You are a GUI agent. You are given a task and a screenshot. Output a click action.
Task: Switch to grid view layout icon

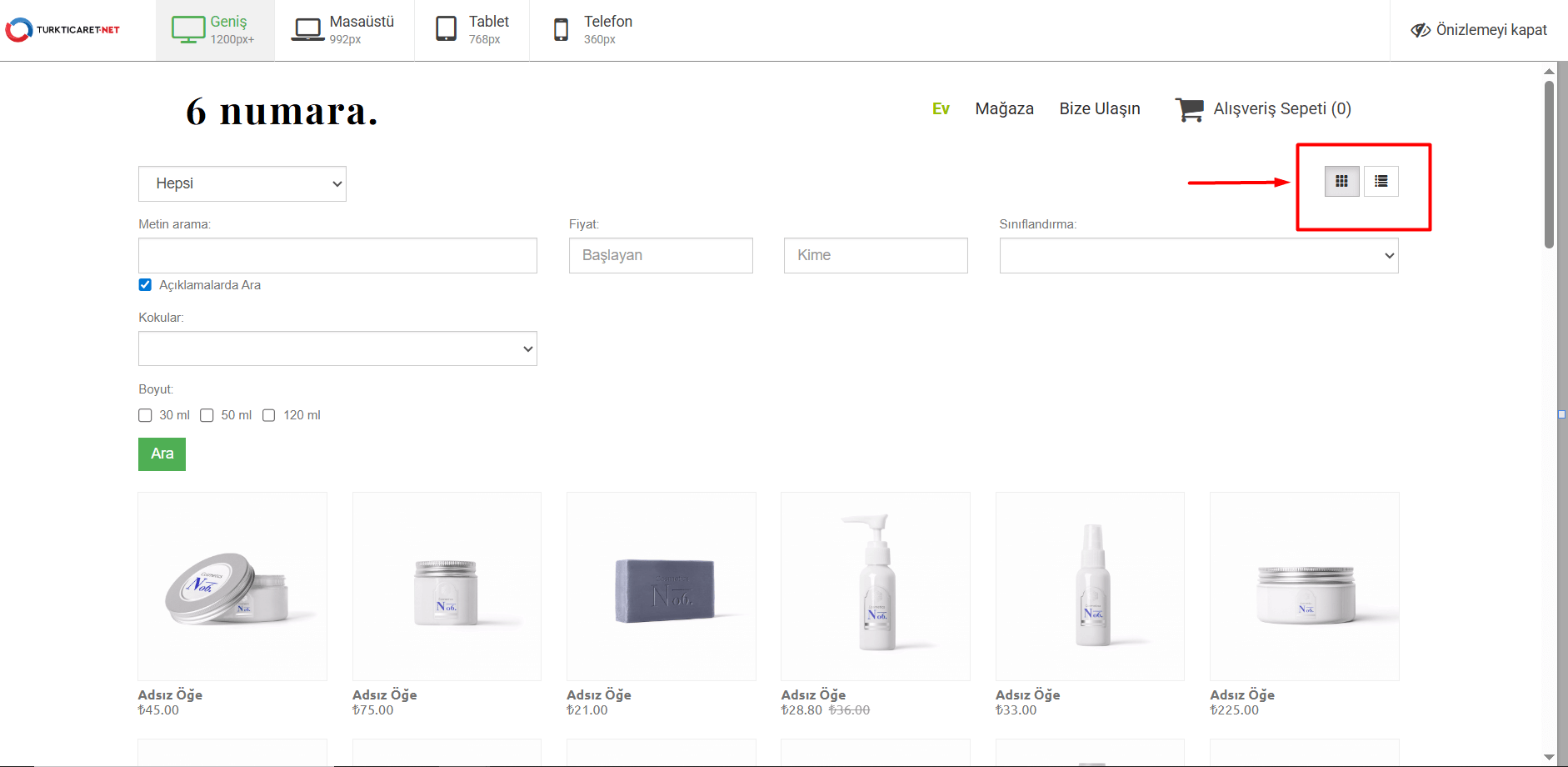point(1341,182)
